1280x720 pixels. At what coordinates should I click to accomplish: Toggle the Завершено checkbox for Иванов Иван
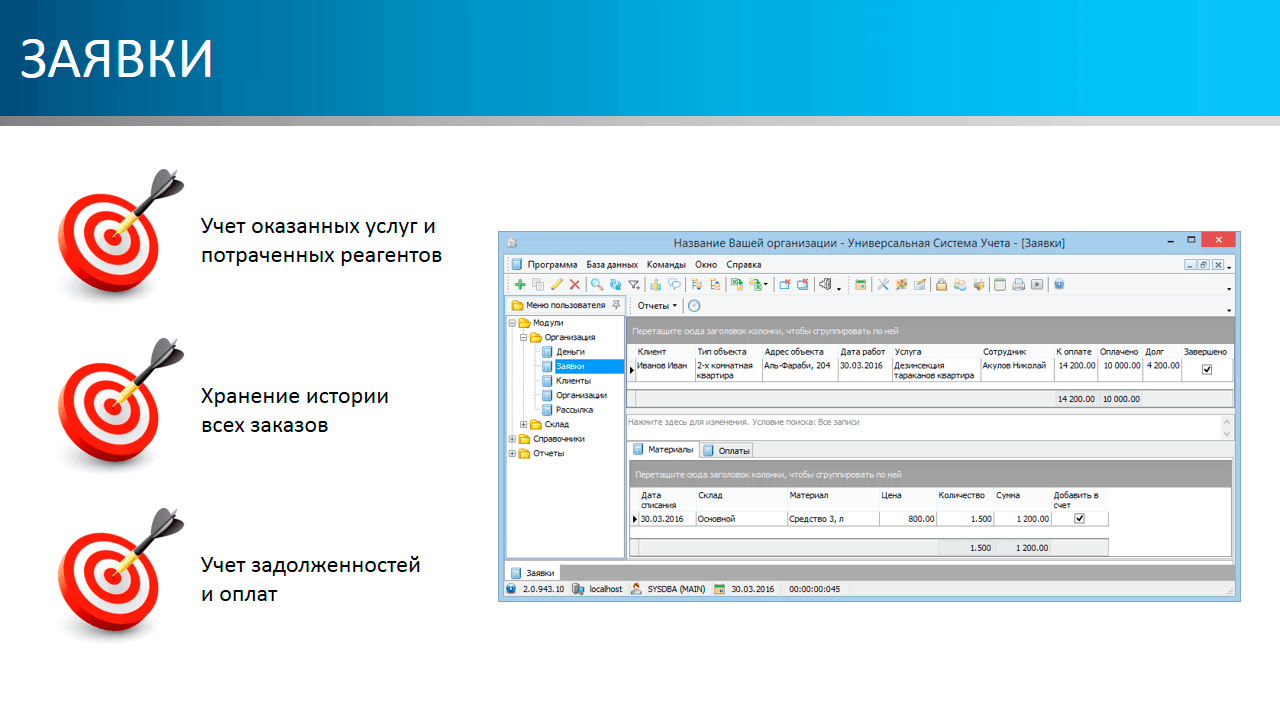point(1206,369)
